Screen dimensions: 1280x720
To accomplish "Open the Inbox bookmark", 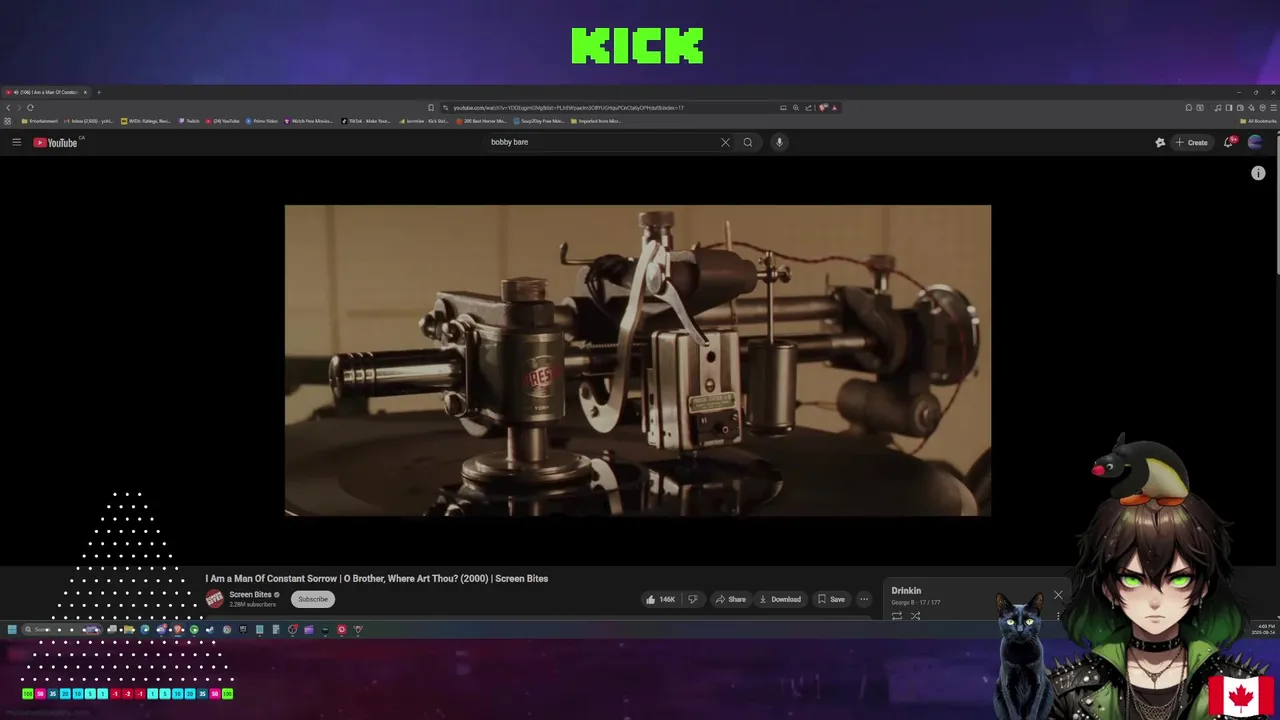I will [x=88, y=121].
